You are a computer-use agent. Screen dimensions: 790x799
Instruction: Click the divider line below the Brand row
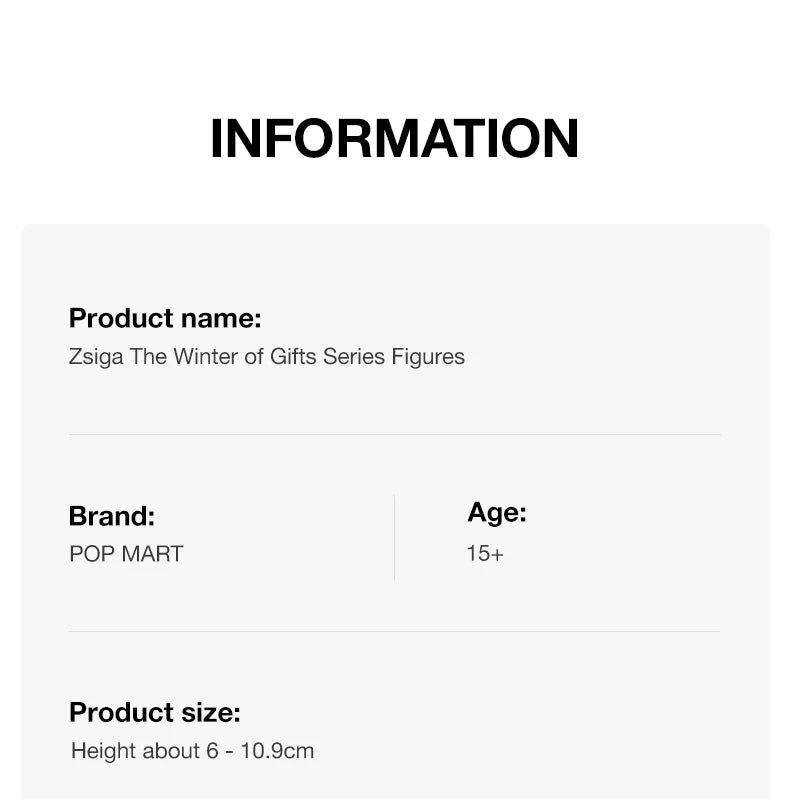(394, 632)
